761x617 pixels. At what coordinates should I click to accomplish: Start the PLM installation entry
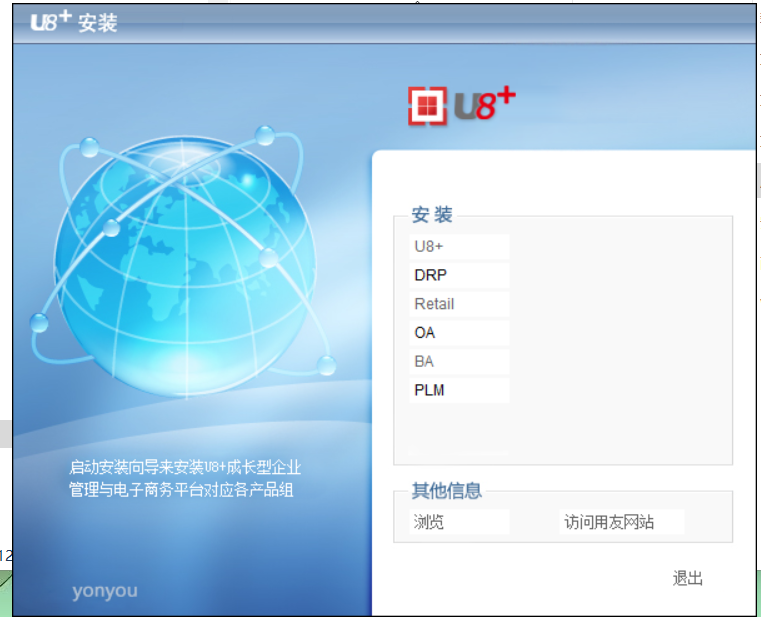pyautogui.click(x=459, y=390)
